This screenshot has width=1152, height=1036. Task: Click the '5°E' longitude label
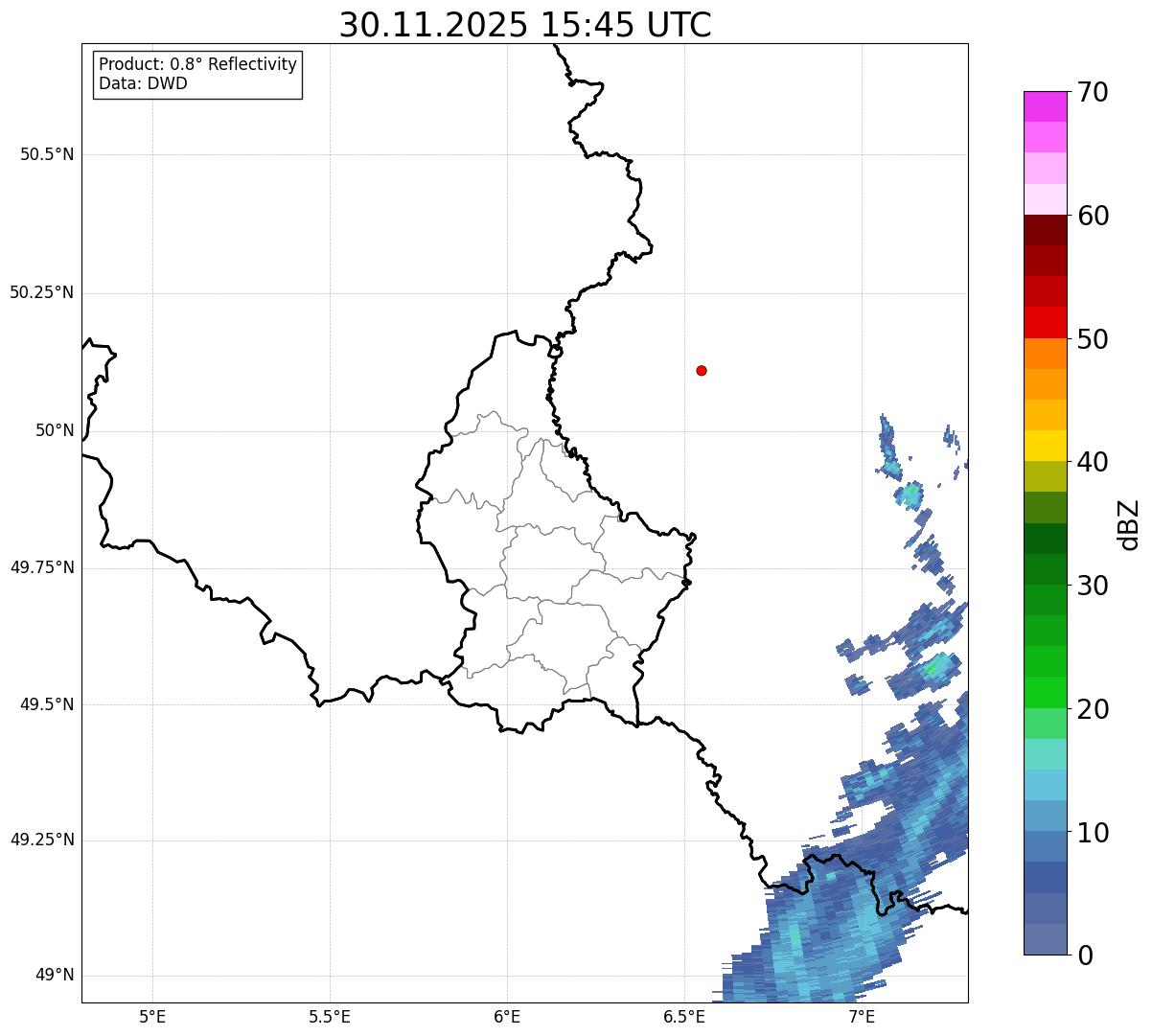[x=152, y=1016]
